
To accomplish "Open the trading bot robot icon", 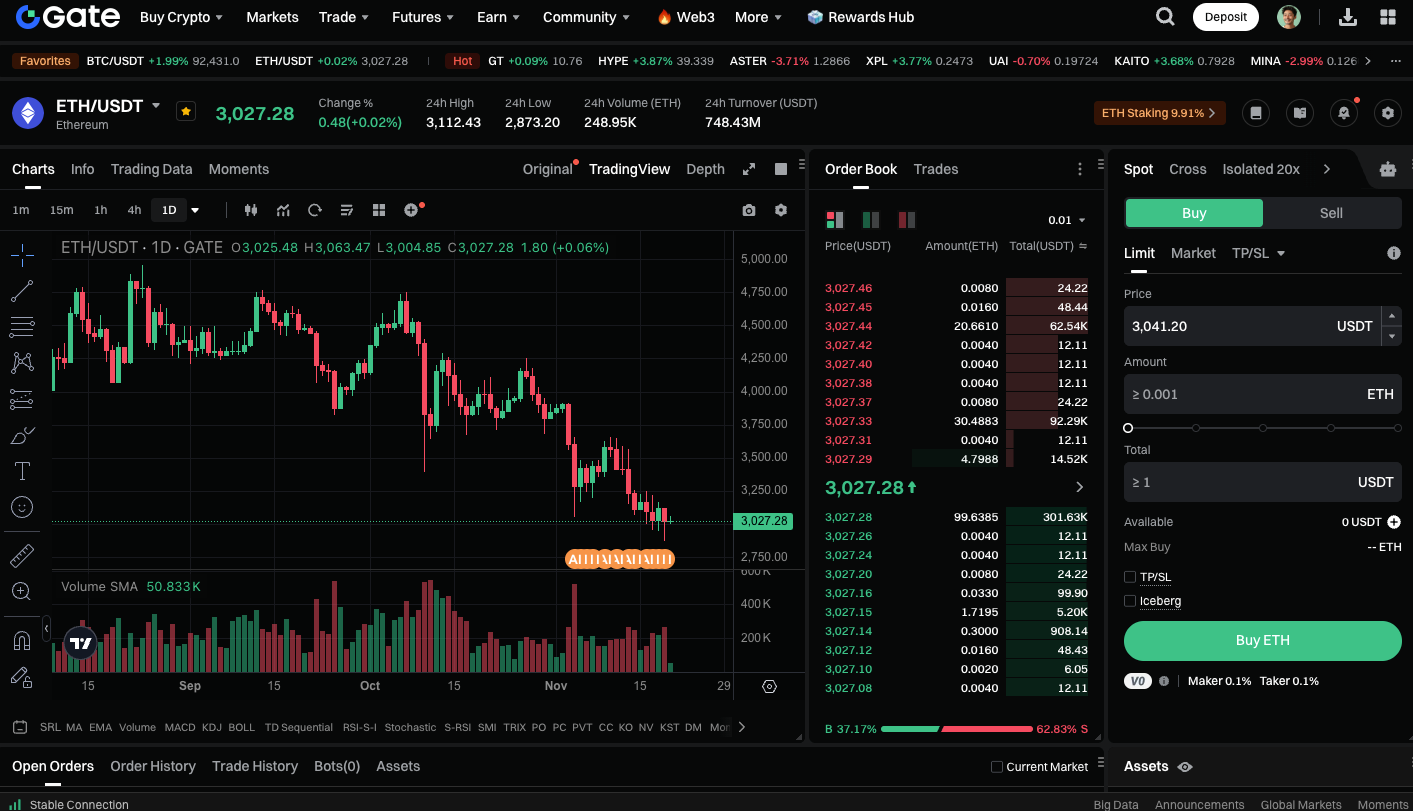I will [x=1388, y=169].
